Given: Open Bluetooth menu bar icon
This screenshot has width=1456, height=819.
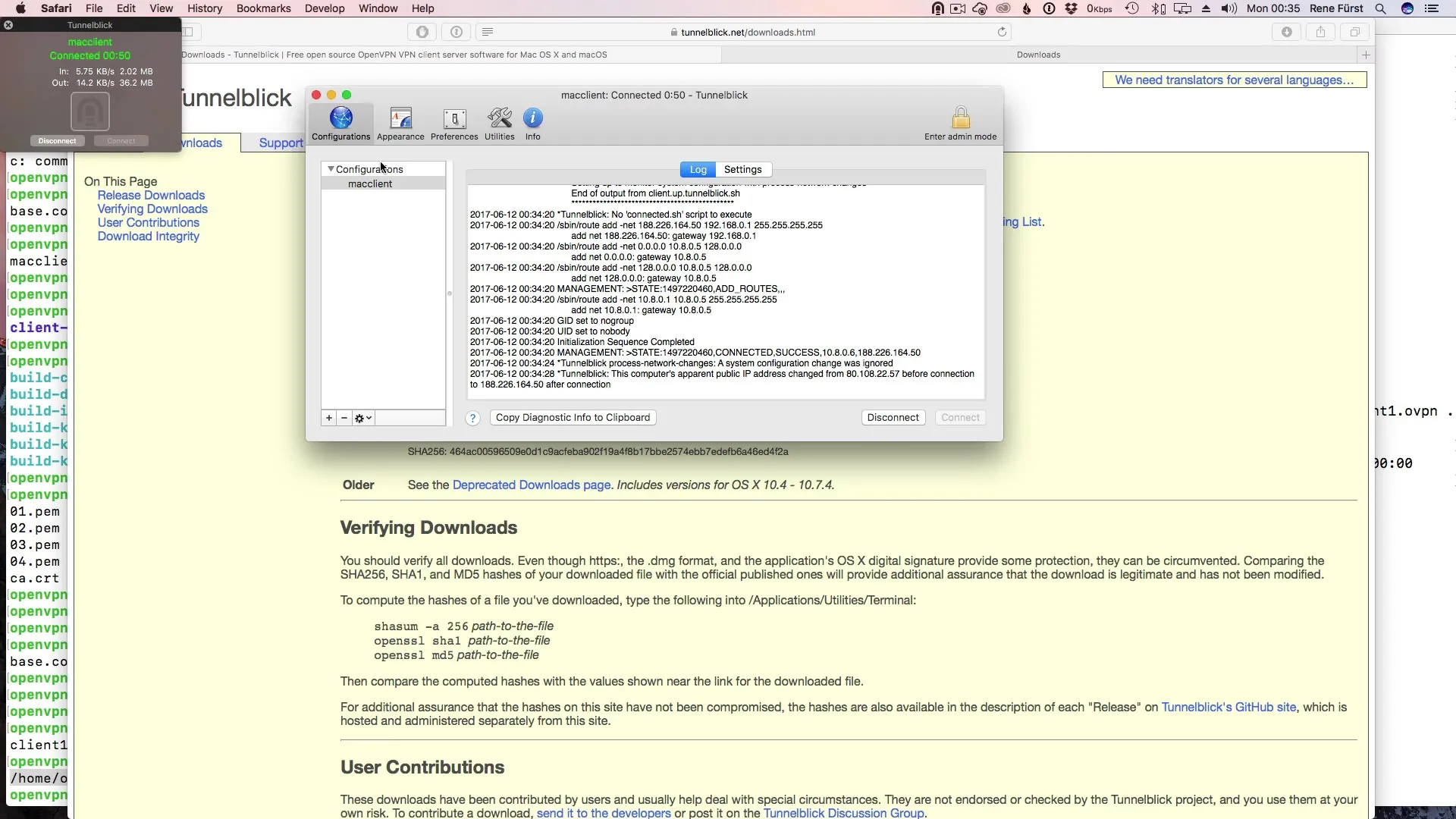Looking at the screenshot, I should 1157,8.
